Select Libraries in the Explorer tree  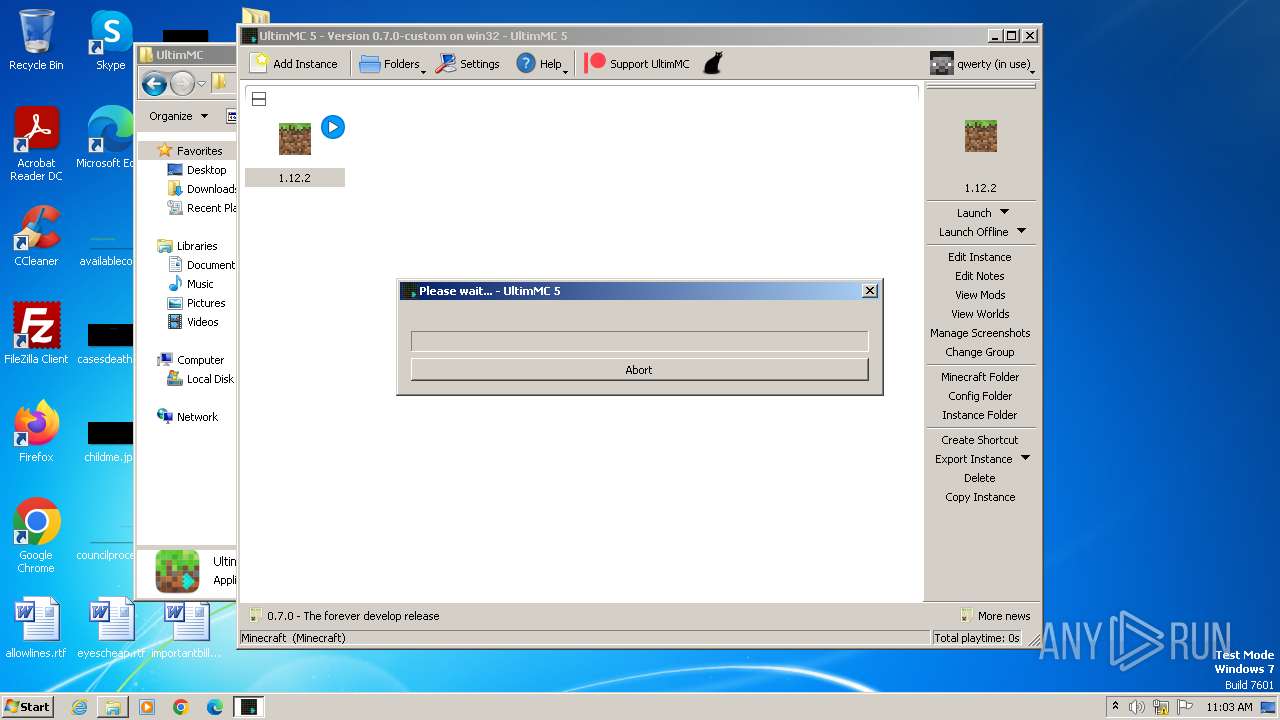pos(187,246)
